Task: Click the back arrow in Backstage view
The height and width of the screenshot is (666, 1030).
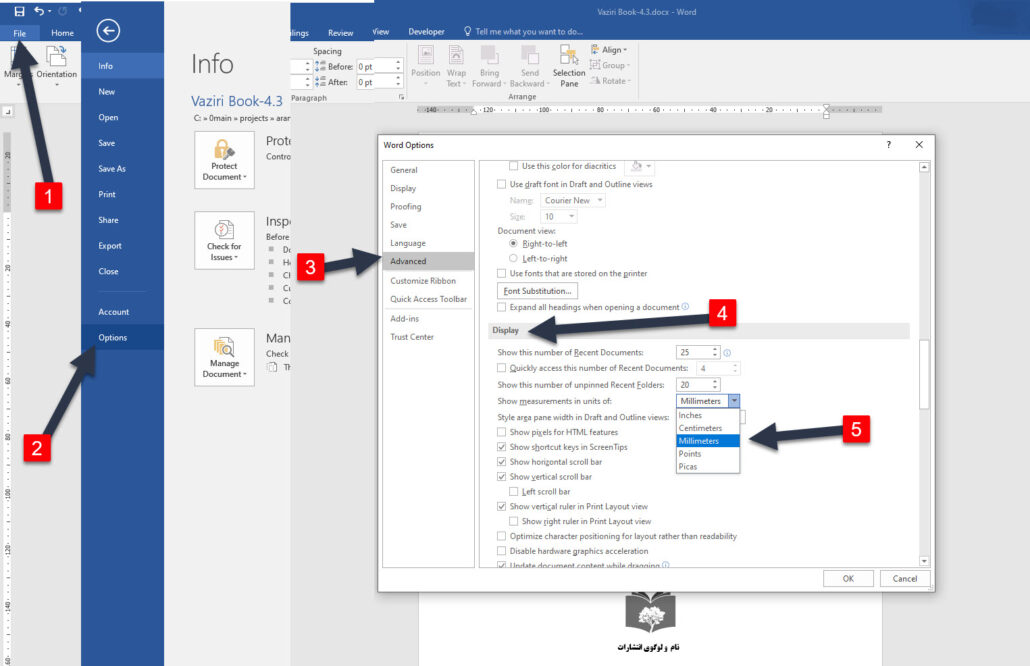Action: [108, 31]
